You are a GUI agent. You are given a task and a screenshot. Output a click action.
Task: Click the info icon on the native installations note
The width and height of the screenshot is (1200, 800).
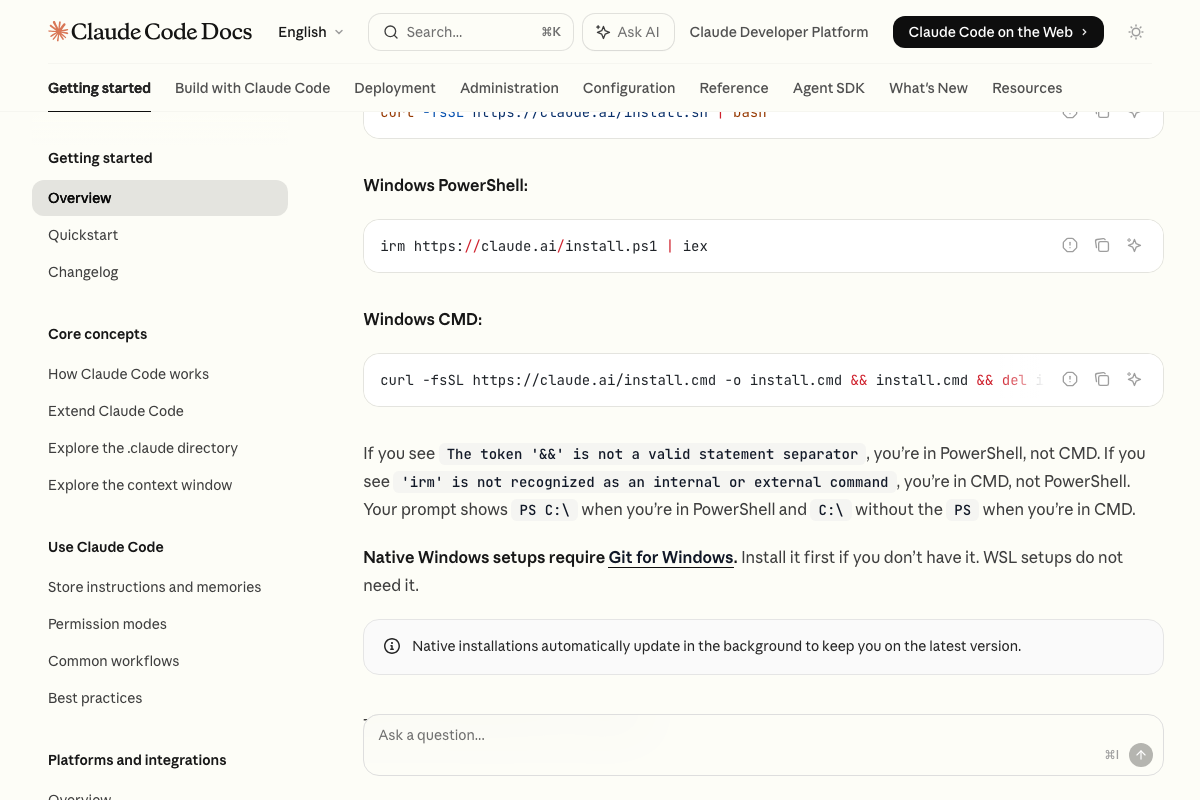[391, 645]
